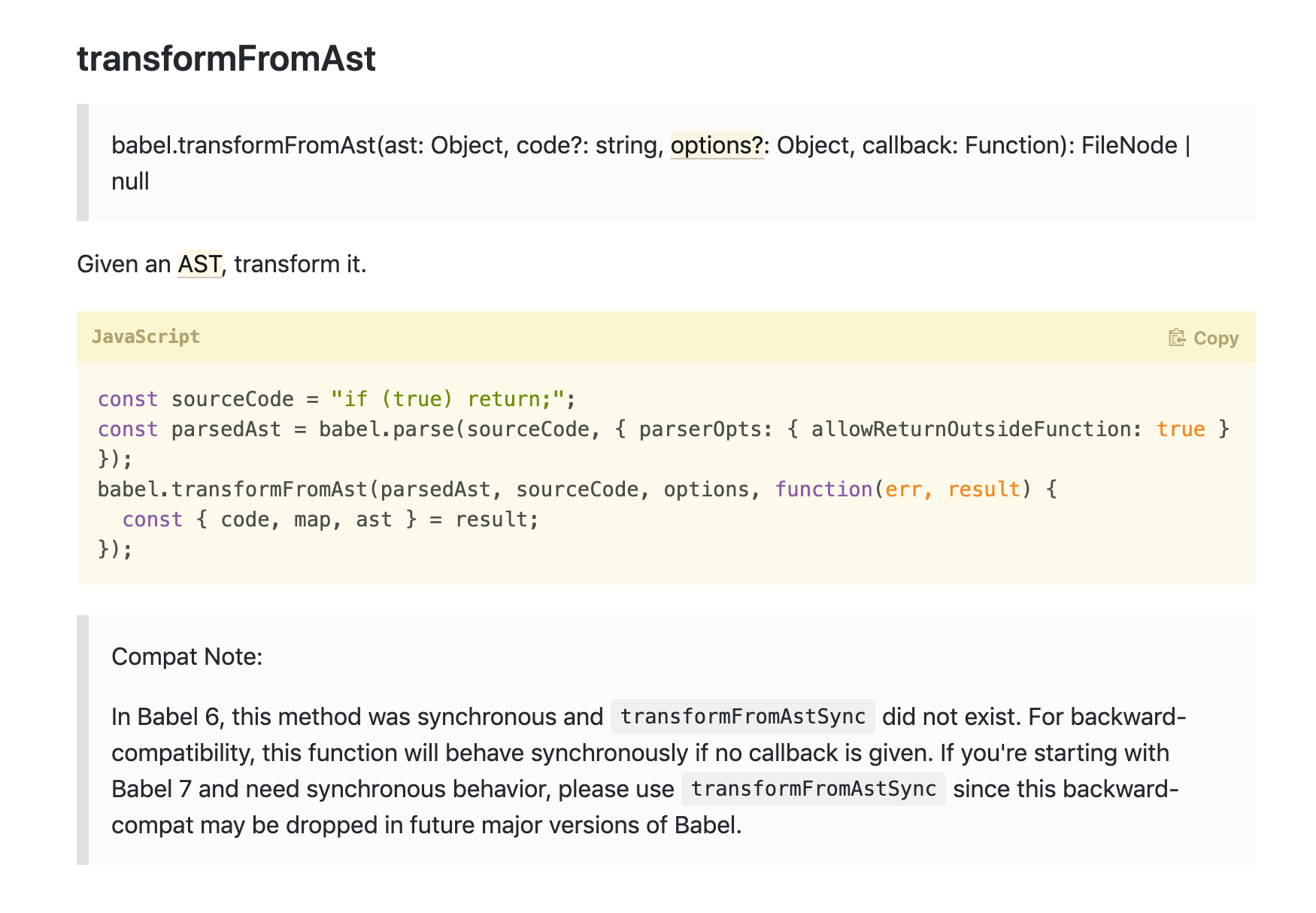Click the first transformFromAstSync inline code
Image resolution: width=1316 pixels, height=913 pixels.
(x=742, y=717)
